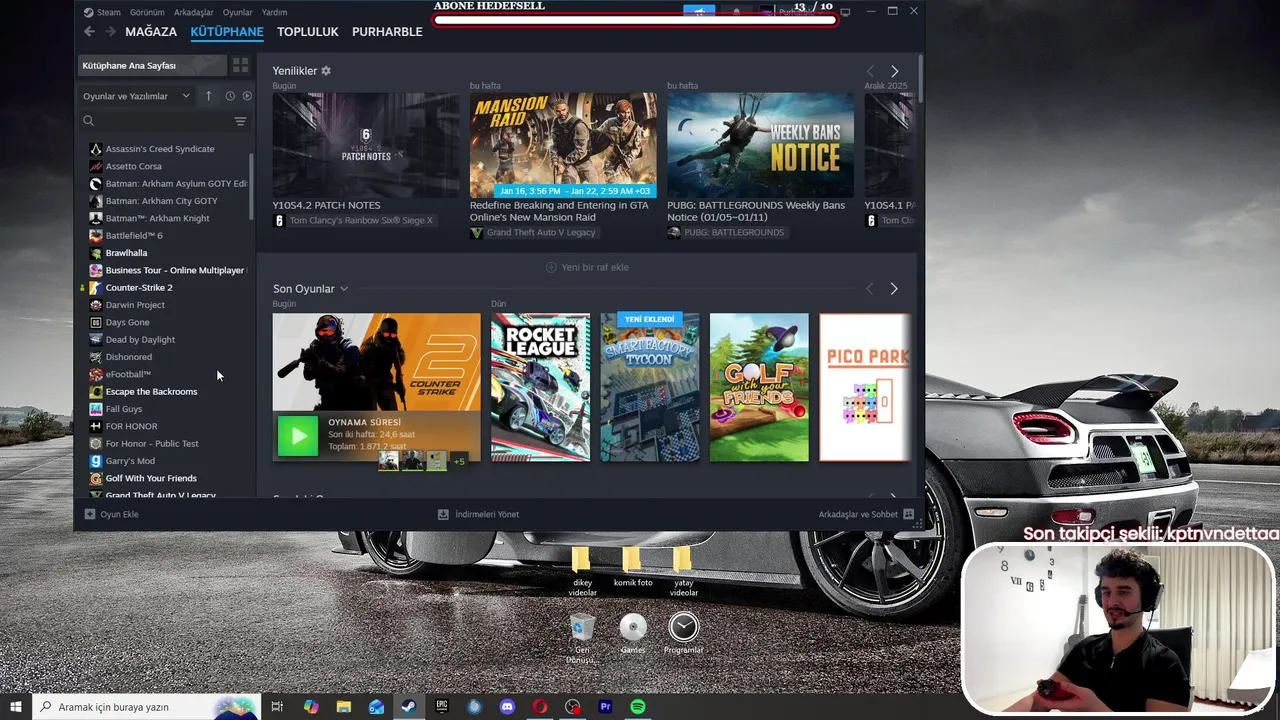Switch to the MAĞAZA tab
1280x720 pixels.
tap(151, 32)
